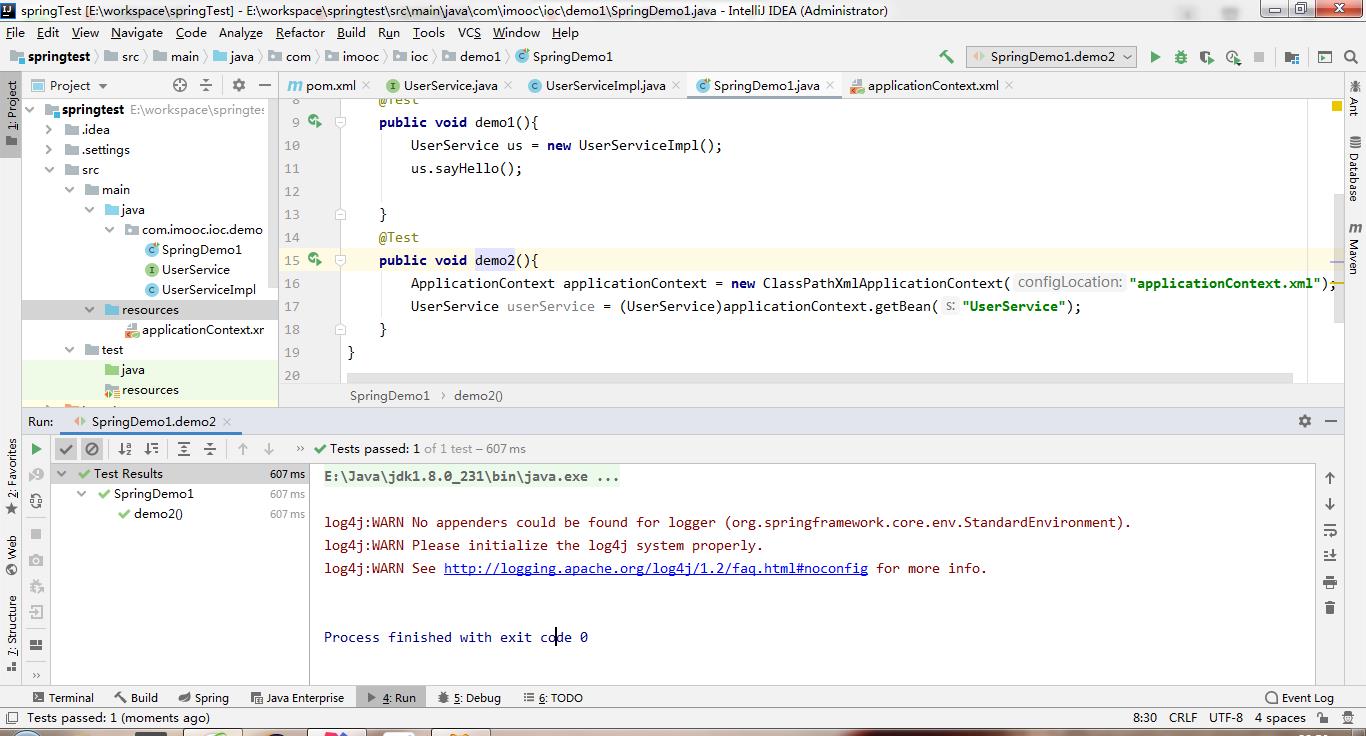Click the yellow warning marker above editor scrollbar
The image size is (1366, 736).
1336,106
